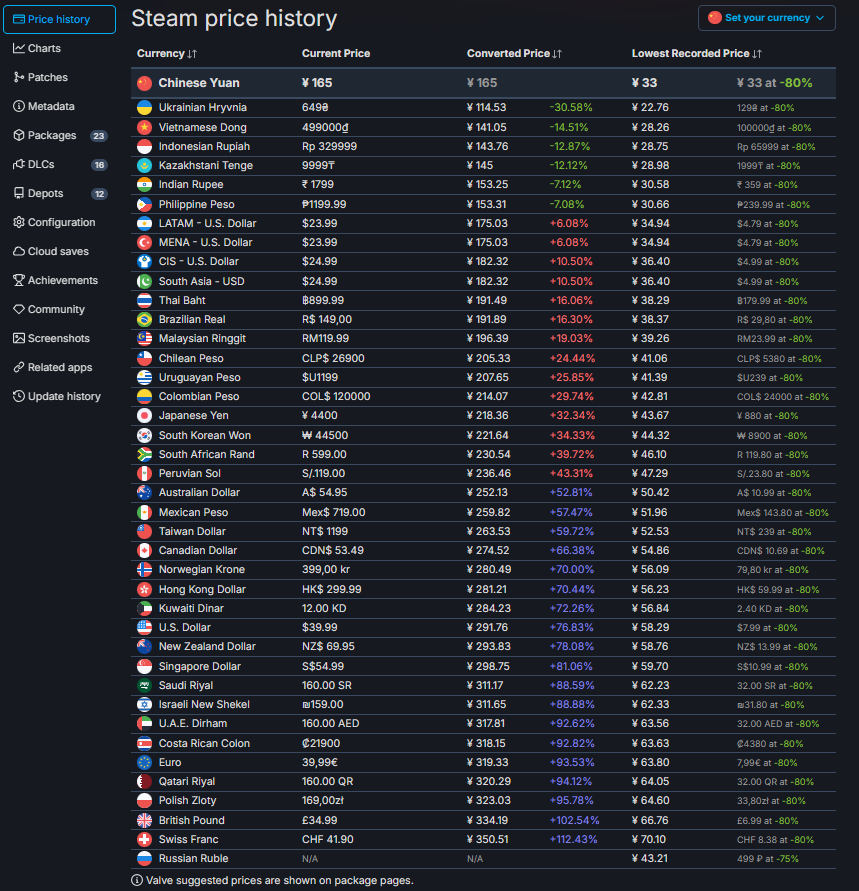The width and height of the screenshot is (859, 891).
Task: Open the Set your currency dropdown
Action: (x=766, y=18)
